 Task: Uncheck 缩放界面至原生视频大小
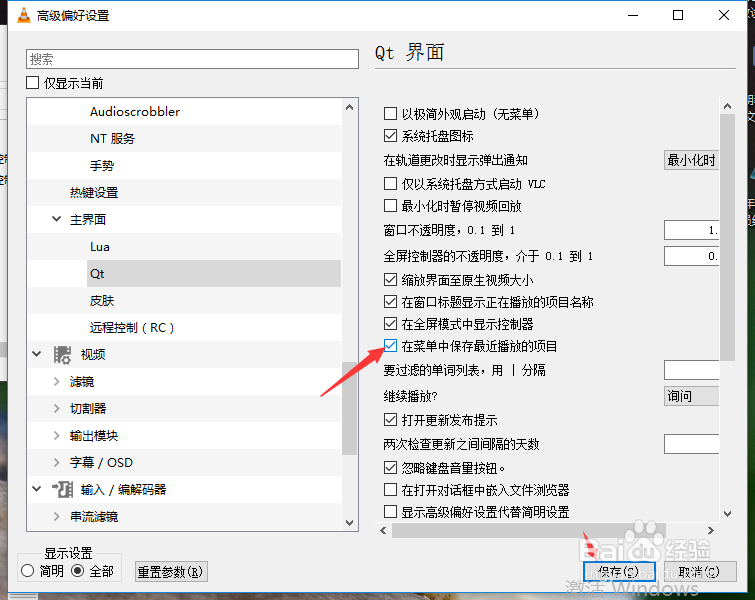tap(391, 280)
